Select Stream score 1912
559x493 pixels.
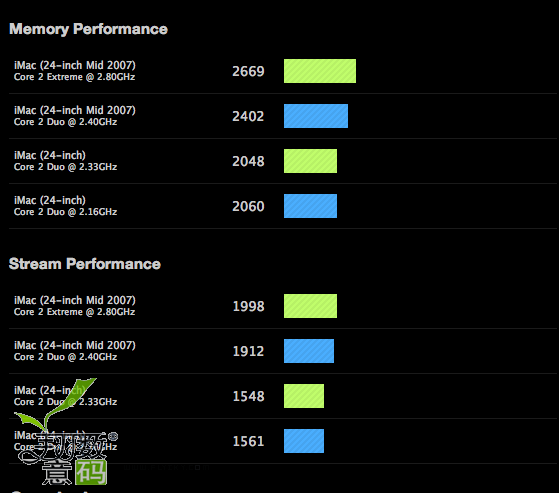coord(248,351)
